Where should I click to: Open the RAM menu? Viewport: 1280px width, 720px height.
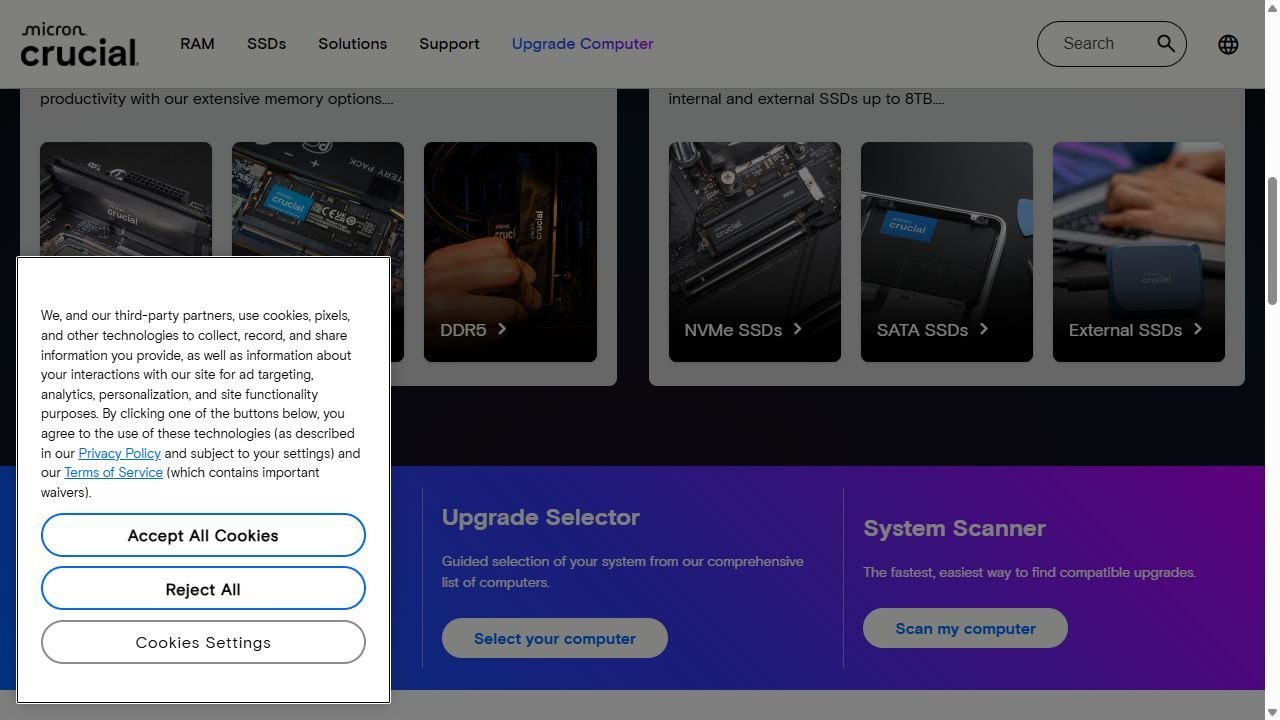point(197,44)
